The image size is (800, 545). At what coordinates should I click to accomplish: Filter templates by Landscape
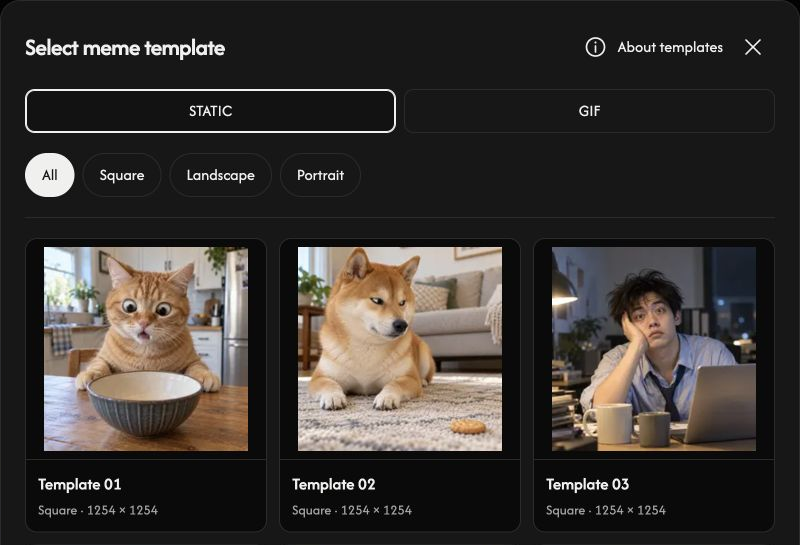(220, 175)
